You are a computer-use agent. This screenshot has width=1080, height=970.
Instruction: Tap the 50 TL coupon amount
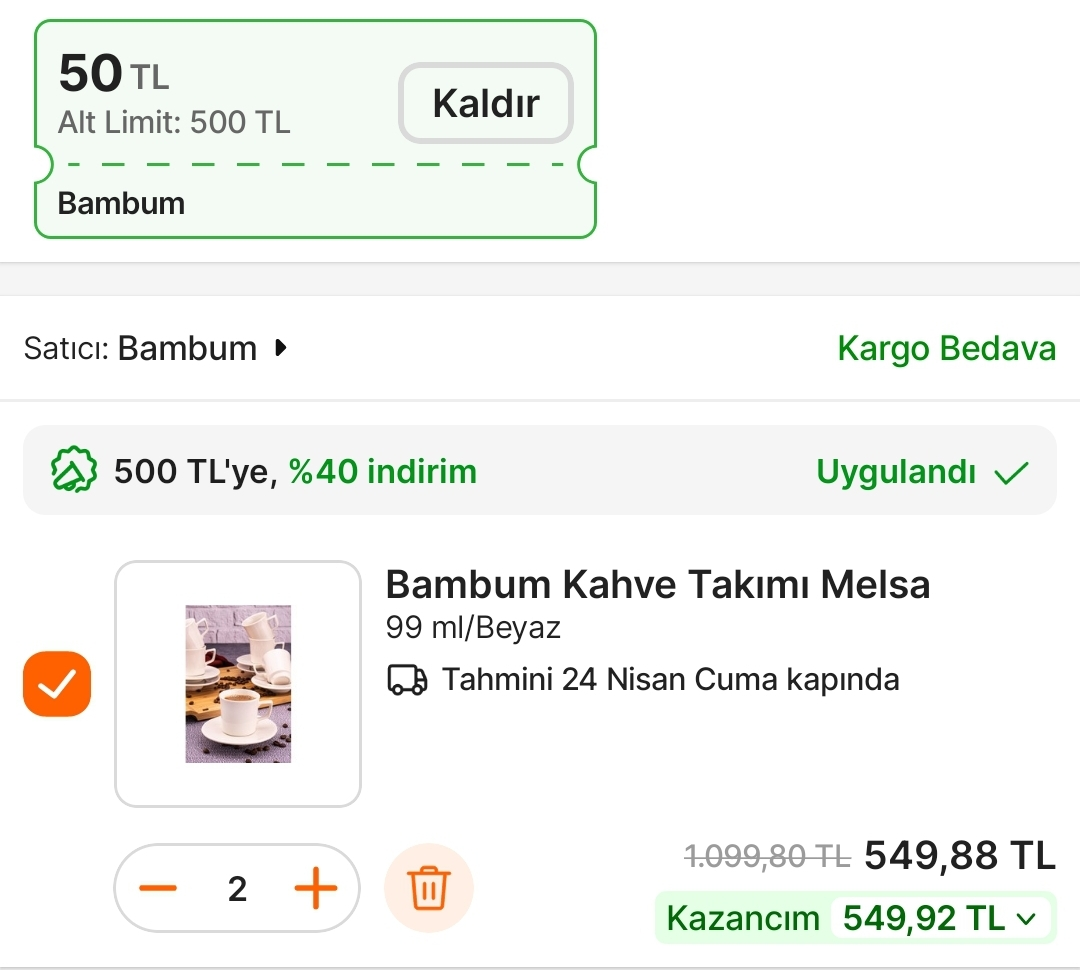pyautogui.click(x=113, y=73)
